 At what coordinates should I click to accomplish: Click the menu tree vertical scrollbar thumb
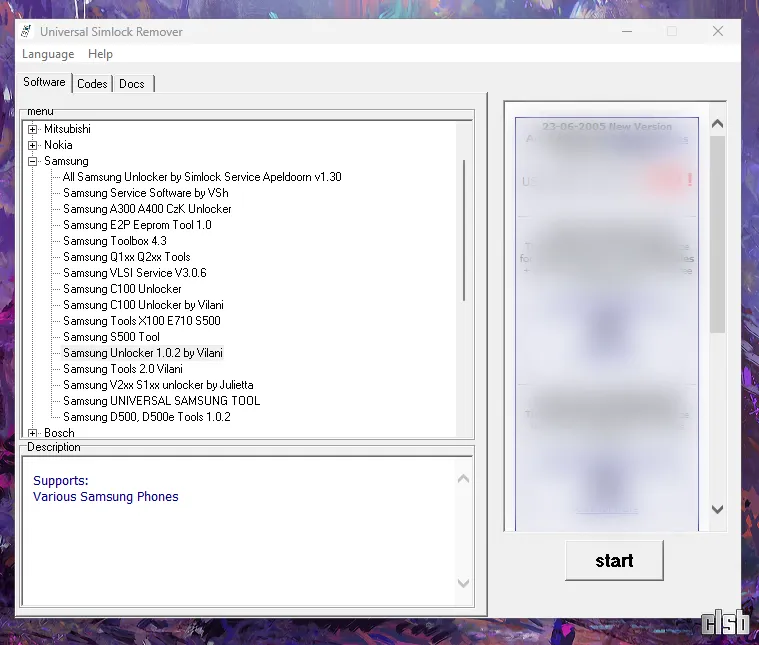tap(464, 230)
